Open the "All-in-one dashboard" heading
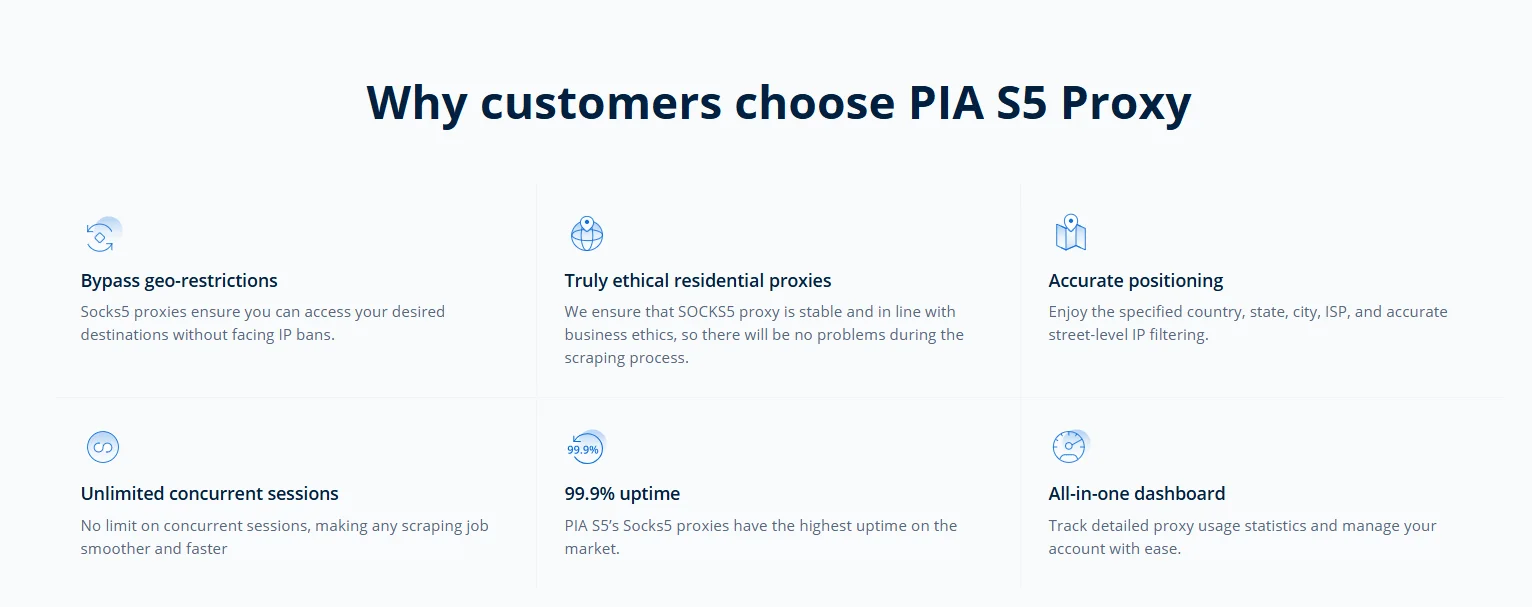Viewport: 1532px width, 607px height. click(x=1136, y=494)
